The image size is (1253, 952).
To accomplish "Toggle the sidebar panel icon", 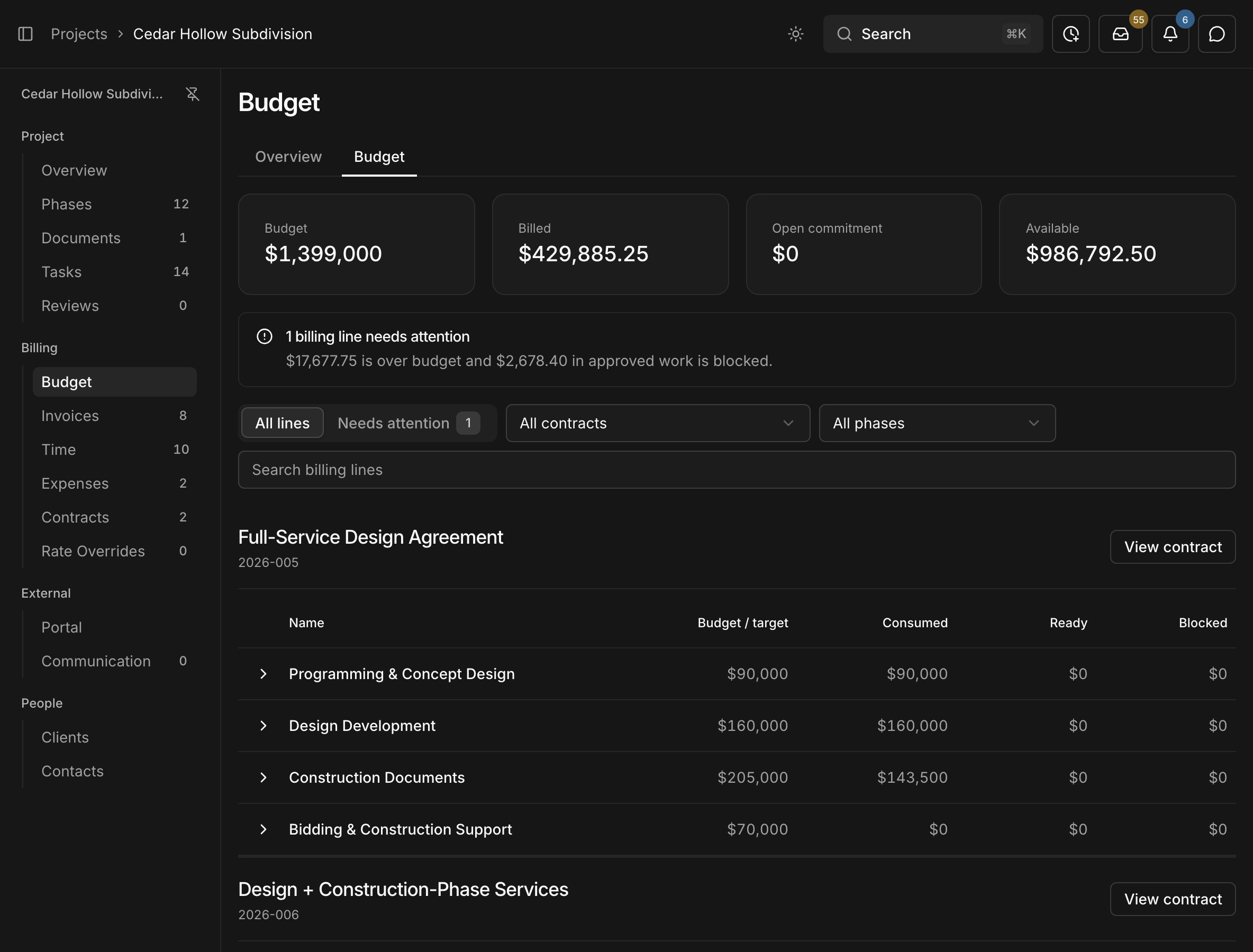I will 25,34.
